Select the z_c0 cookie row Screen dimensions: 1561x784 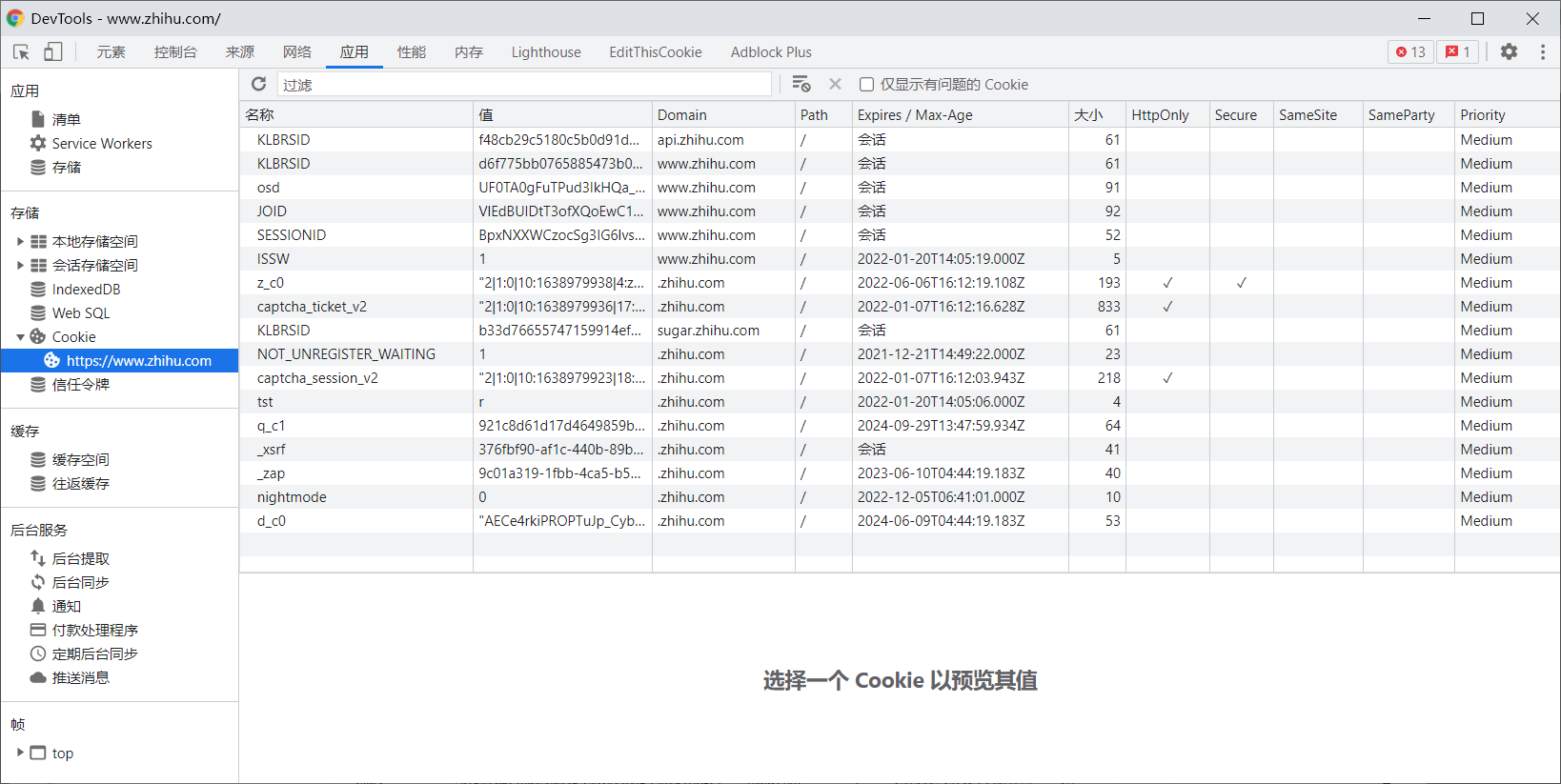[x=900, y=282]
